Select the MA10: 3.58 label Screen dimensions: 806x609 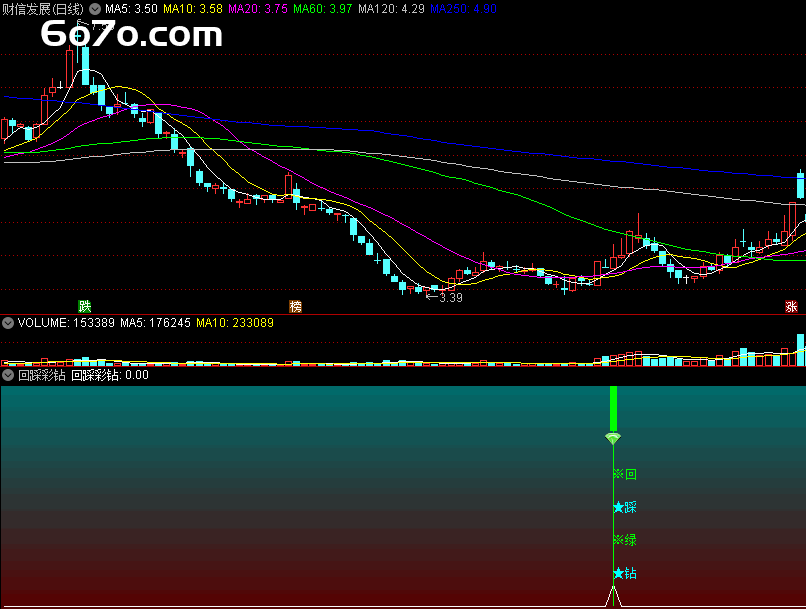(x=193, y=9)
